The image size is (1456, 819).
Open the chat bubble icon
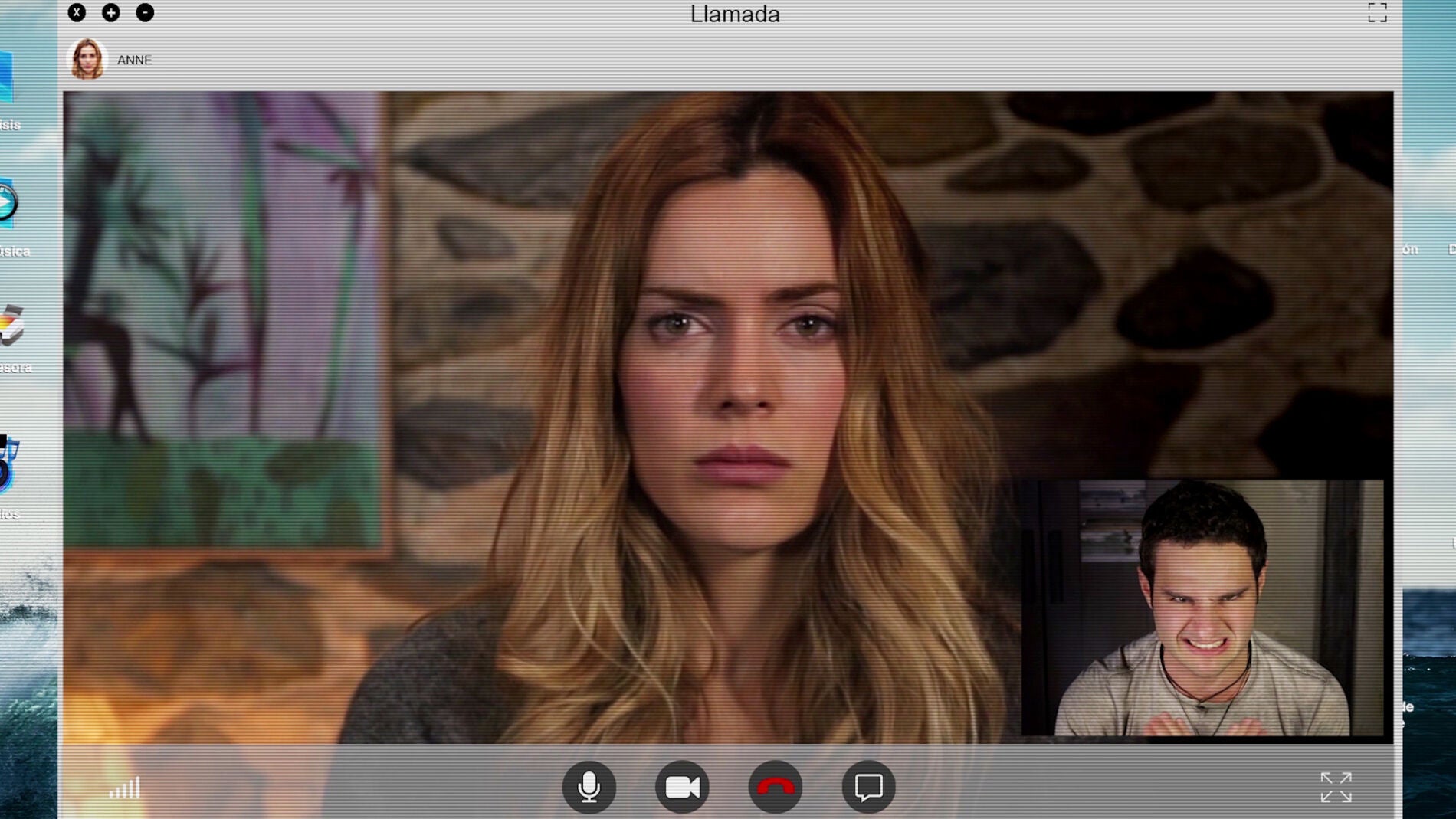click(868, 787)
